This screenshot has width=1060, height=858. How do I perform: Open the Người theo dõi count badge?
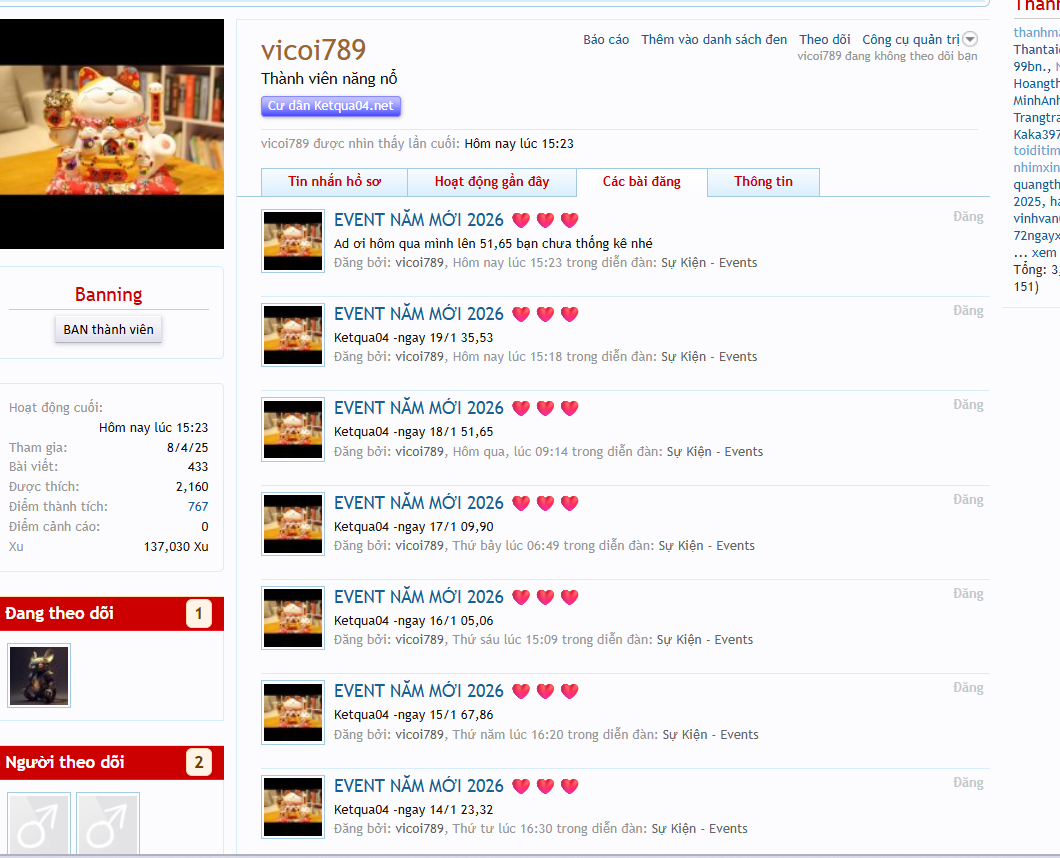(198, 763)
